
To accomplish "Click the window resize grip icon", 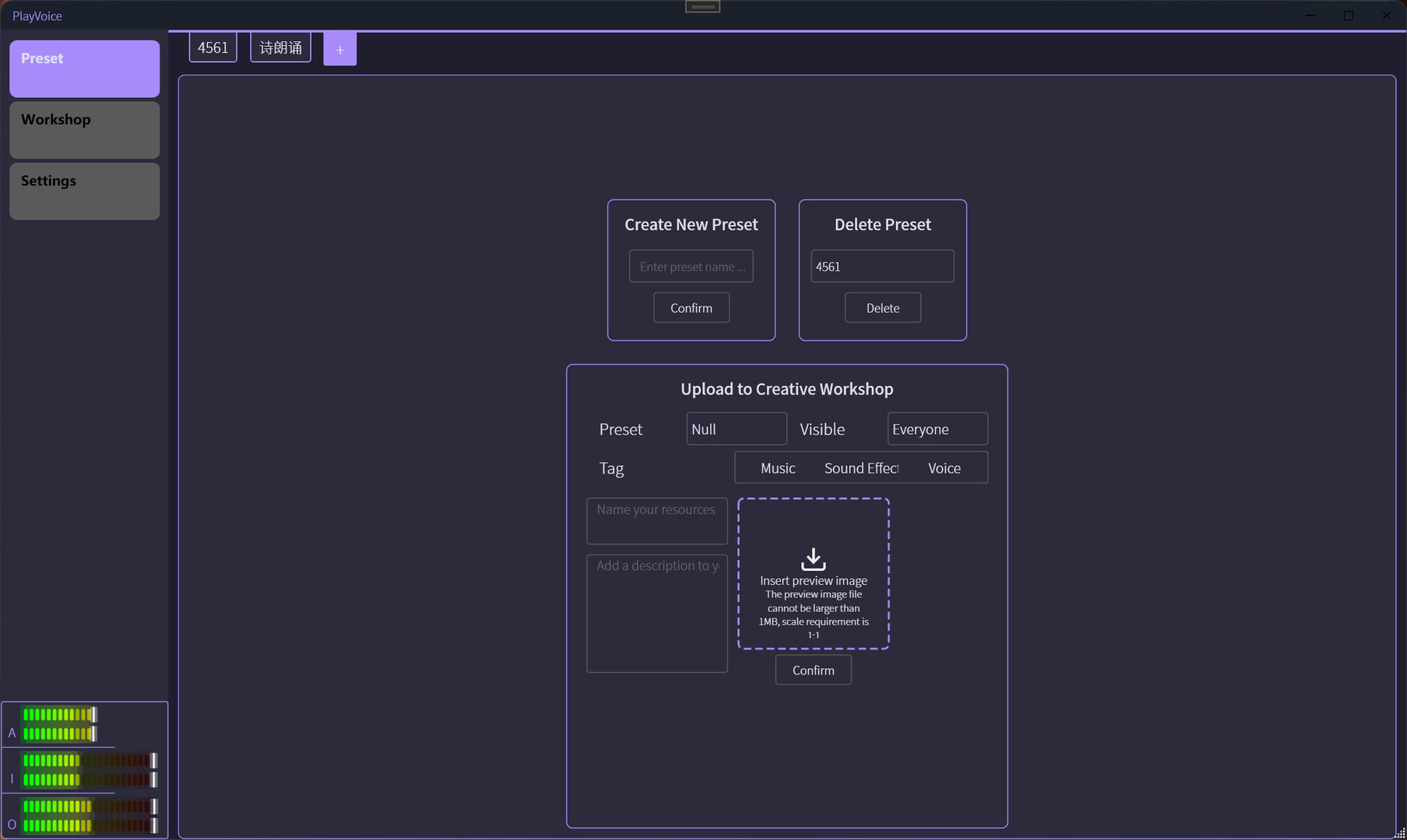I will click(x=1400, y=833).
